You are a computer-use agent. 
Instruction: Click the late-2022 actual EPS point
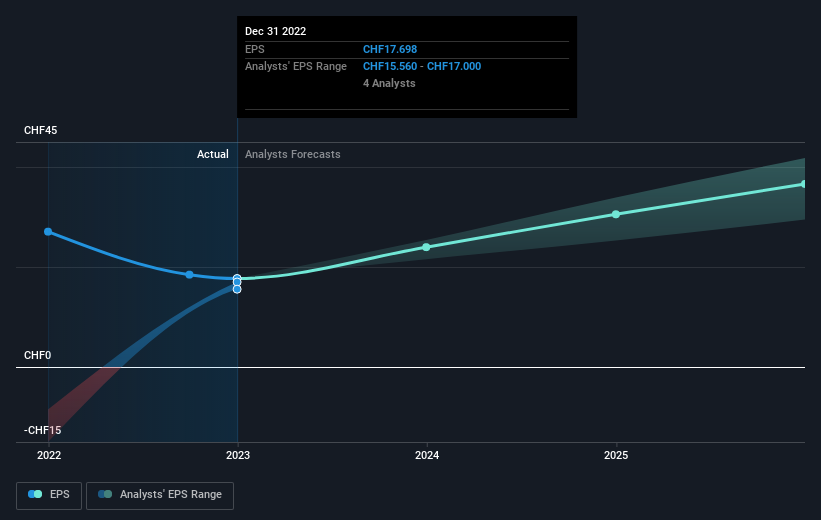coord(190,274)
